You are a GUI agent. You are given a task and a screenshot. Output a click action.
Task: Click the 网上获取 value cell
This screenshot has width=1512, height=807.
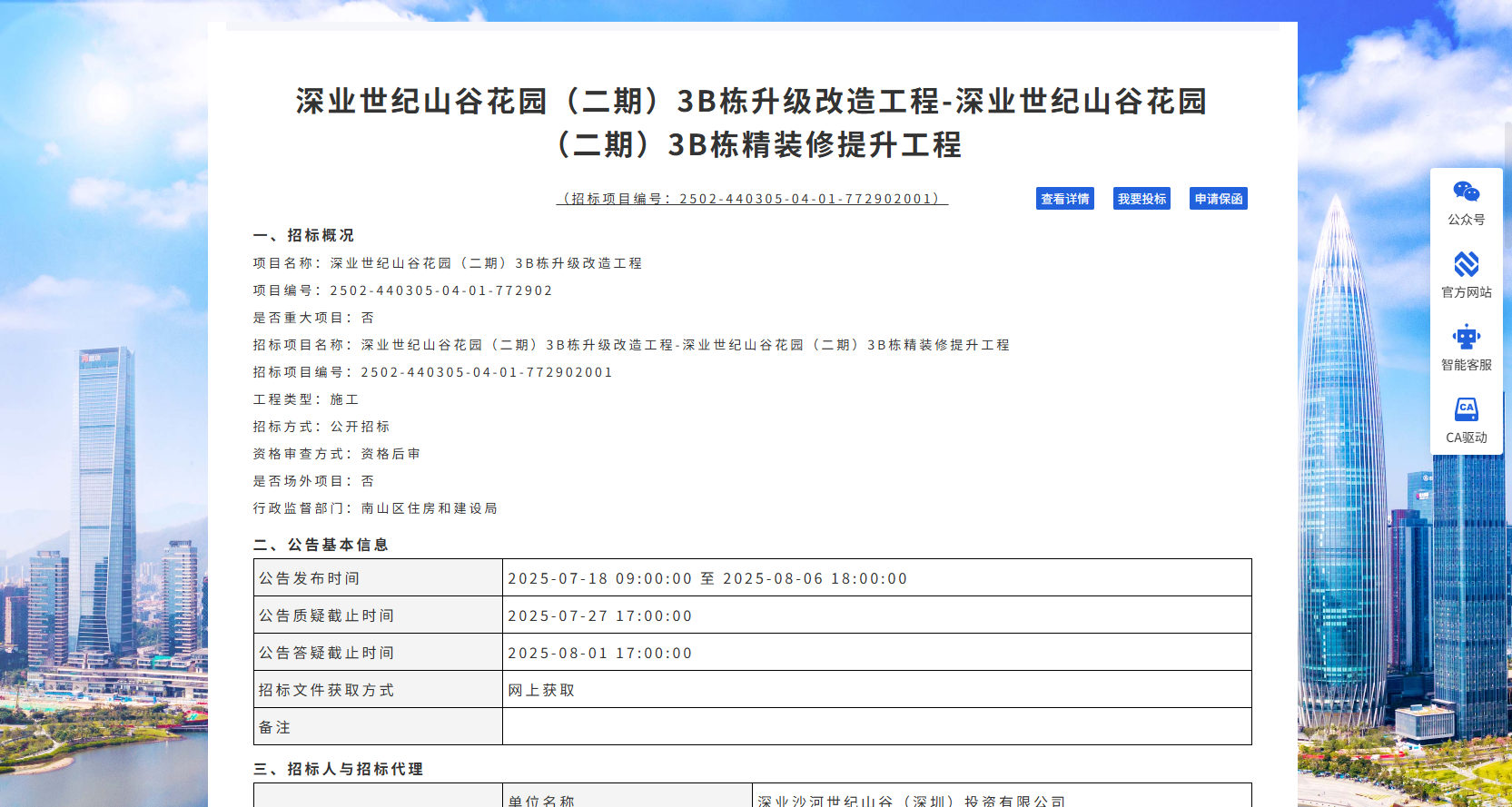pyautogui.click(x=877, y=690)
